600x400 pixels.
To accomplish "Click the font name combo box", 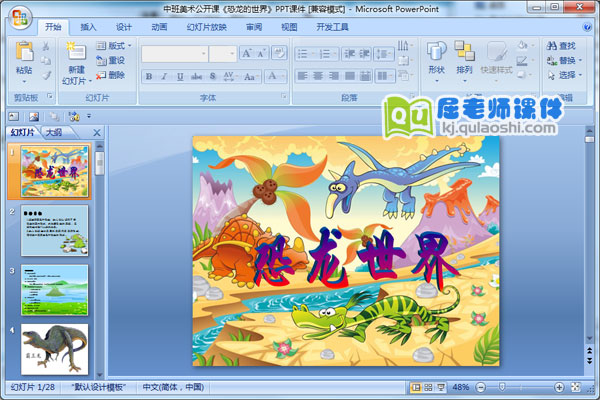I will pyautogui.click(x=174, y=54).
